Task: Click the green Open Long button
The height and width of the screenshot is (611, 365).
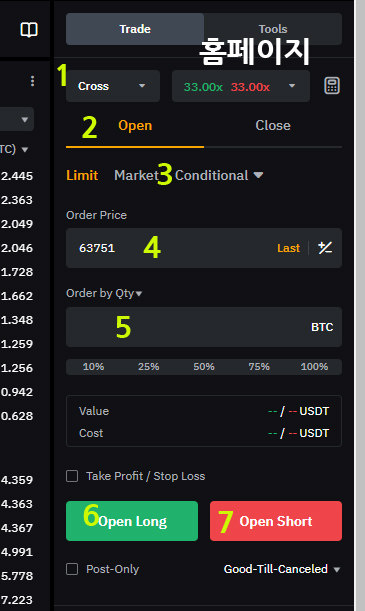Action: click(x=132, y=521)
